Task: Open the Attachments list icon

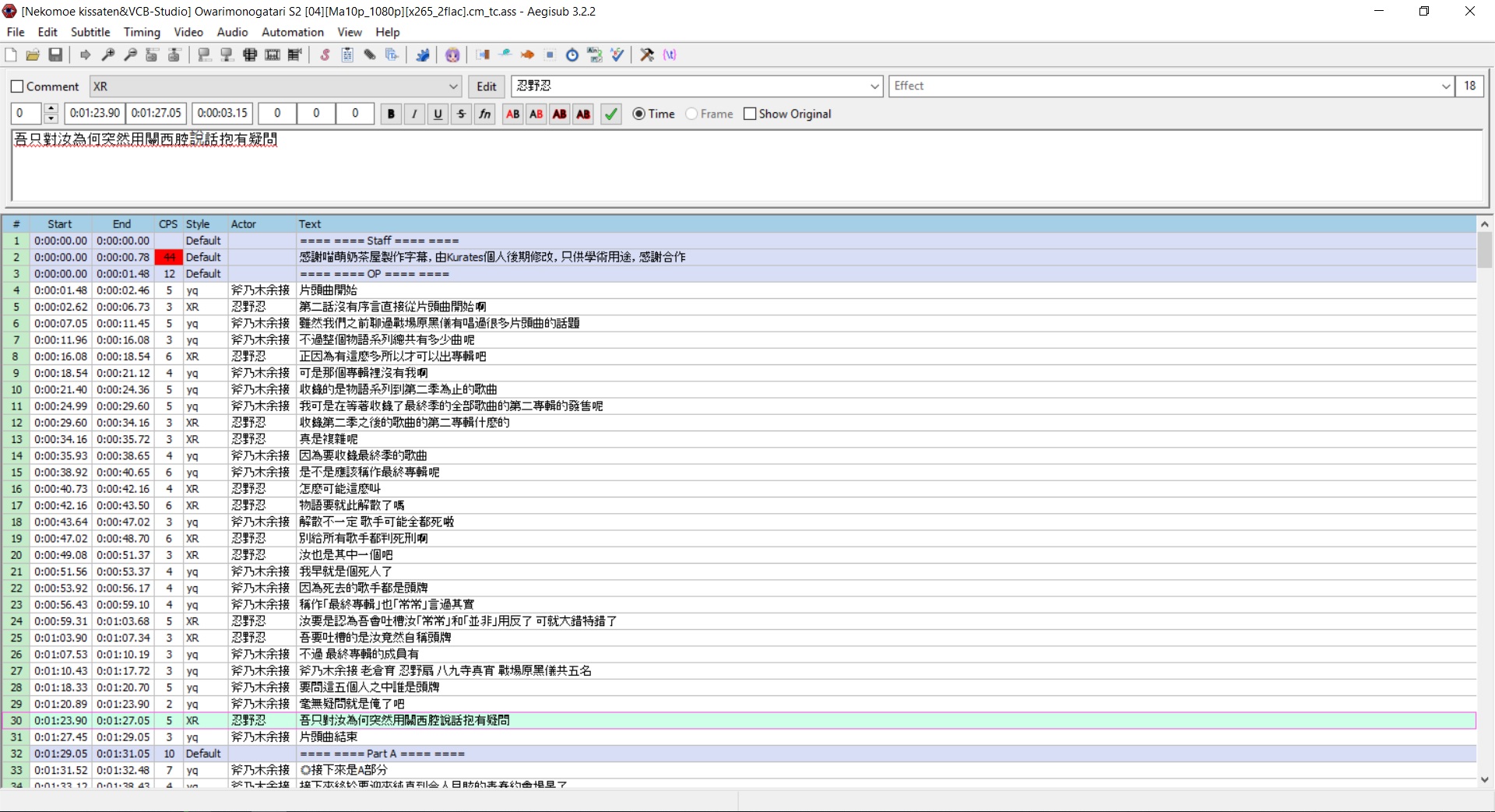Action: 370,54
